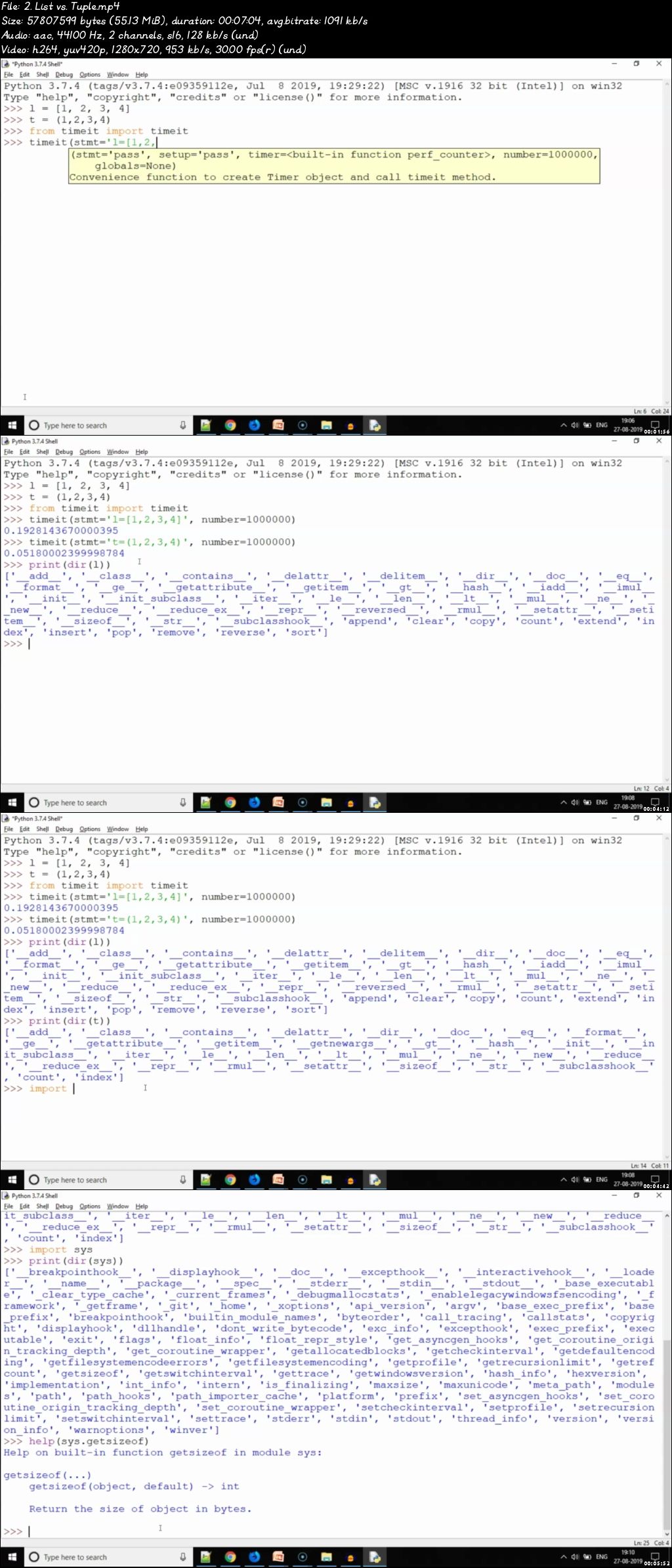The width and height of the screenshot is (672, 1568).
Task: Open the notification center in the 00:01:56 frame
Action: (654, 424)
